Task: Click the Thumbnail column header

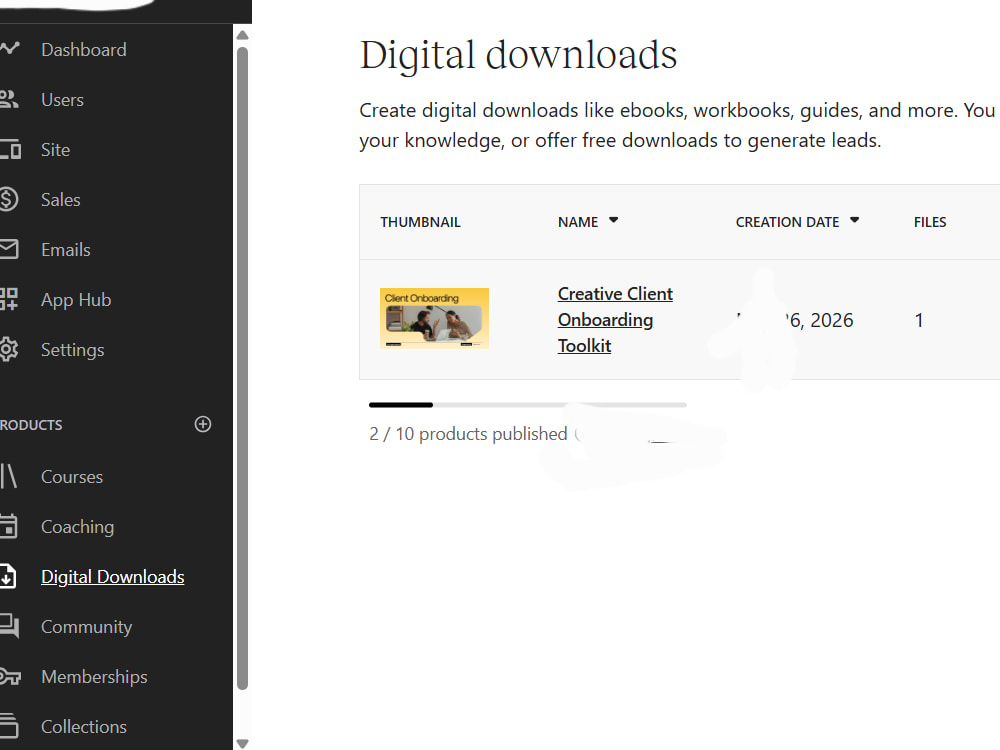Action: coord(420,222)
